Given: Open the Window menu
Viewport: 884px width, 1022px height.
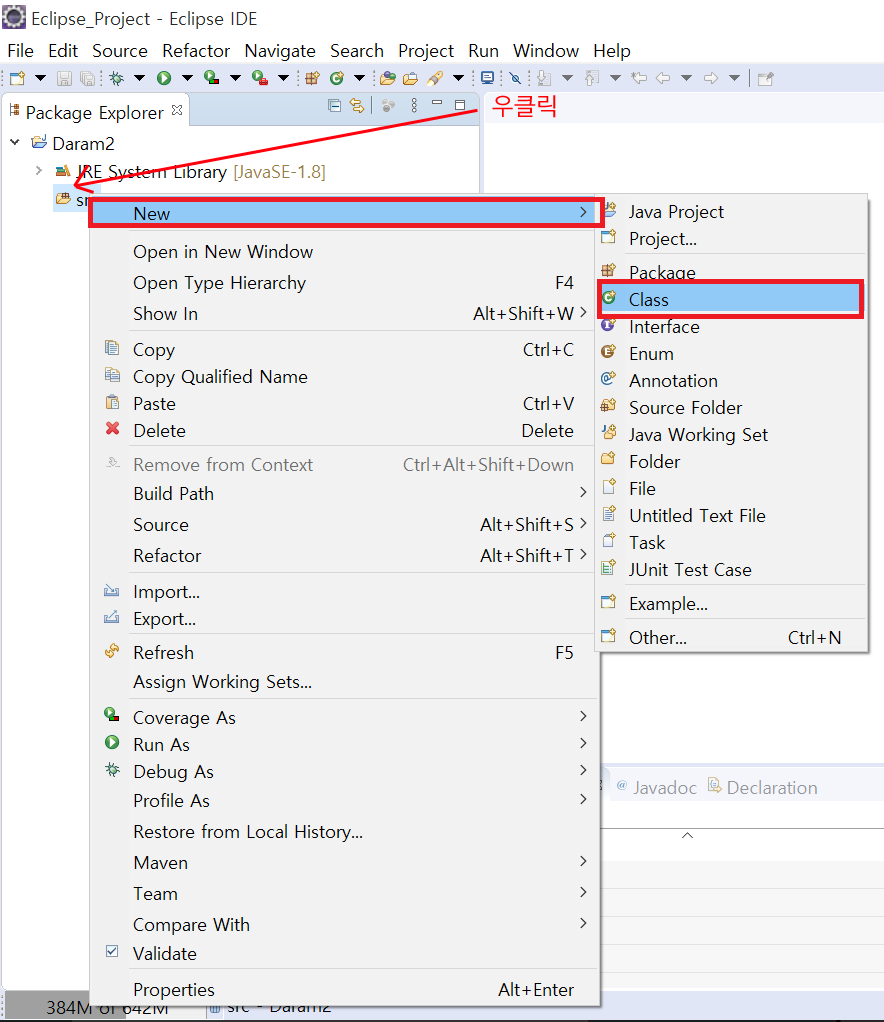Looking at the screenshot, I should [x=546, y=51].
